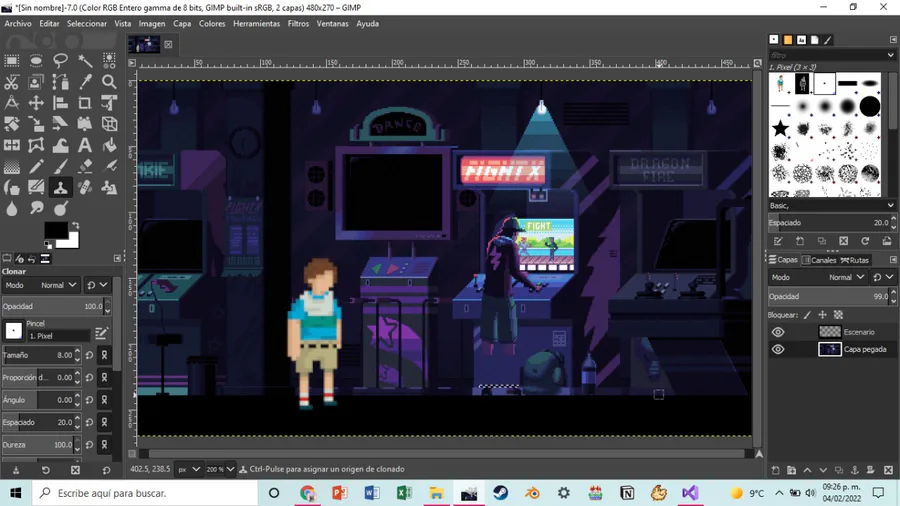The height and width of the screenshot is (506, 900).
Task: Toggle visibility of Capa pegada layer
Action: (x=778, y=349)
